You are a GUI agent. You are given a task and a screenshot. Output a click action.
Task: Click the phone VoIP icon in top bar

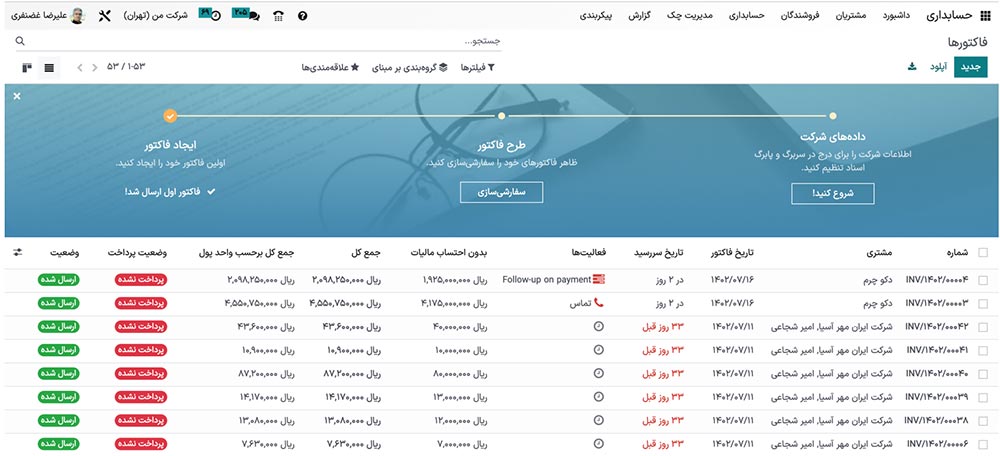pos(278,16)
